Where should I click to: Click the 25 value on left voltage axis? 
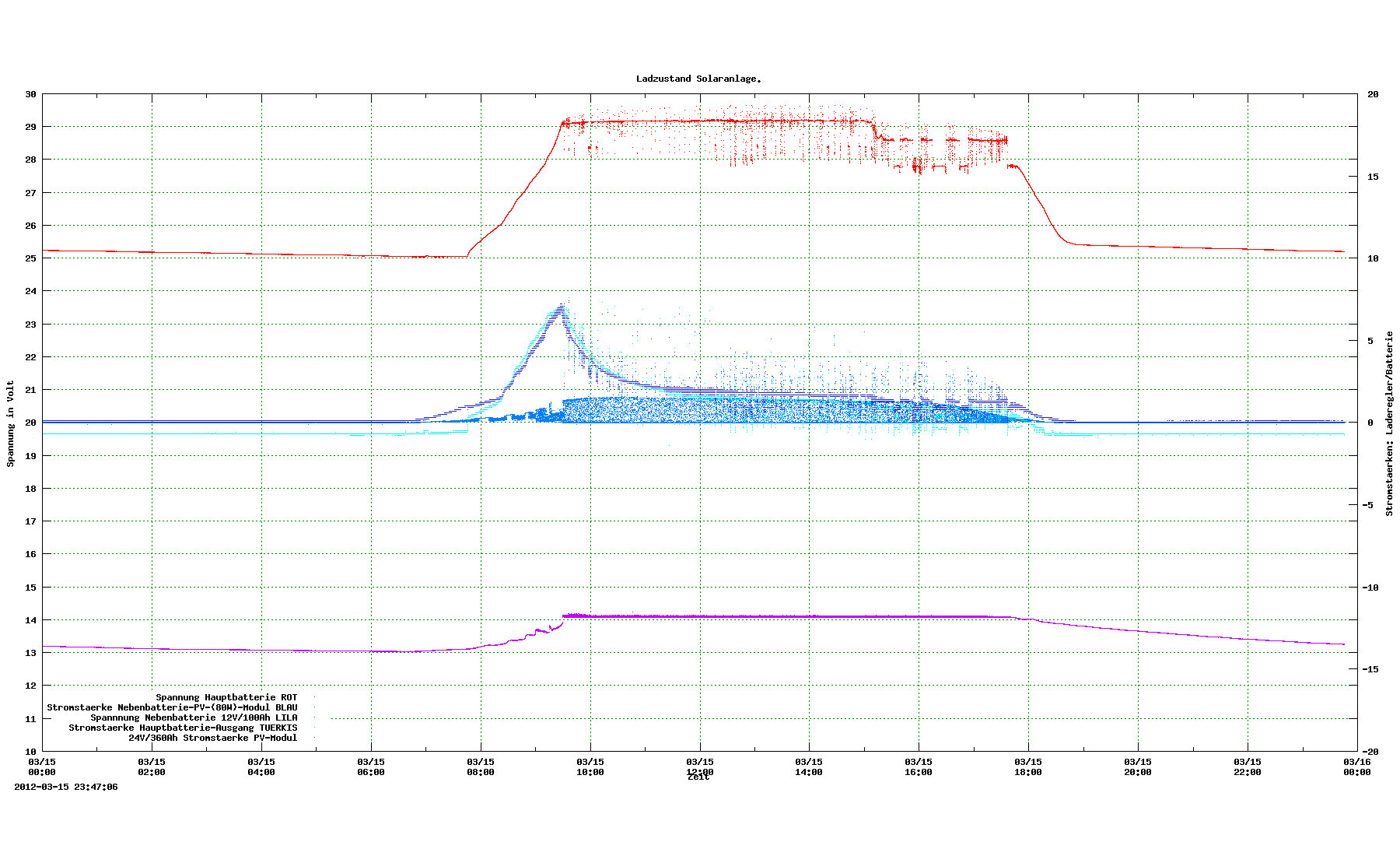[x=30, y=258]
